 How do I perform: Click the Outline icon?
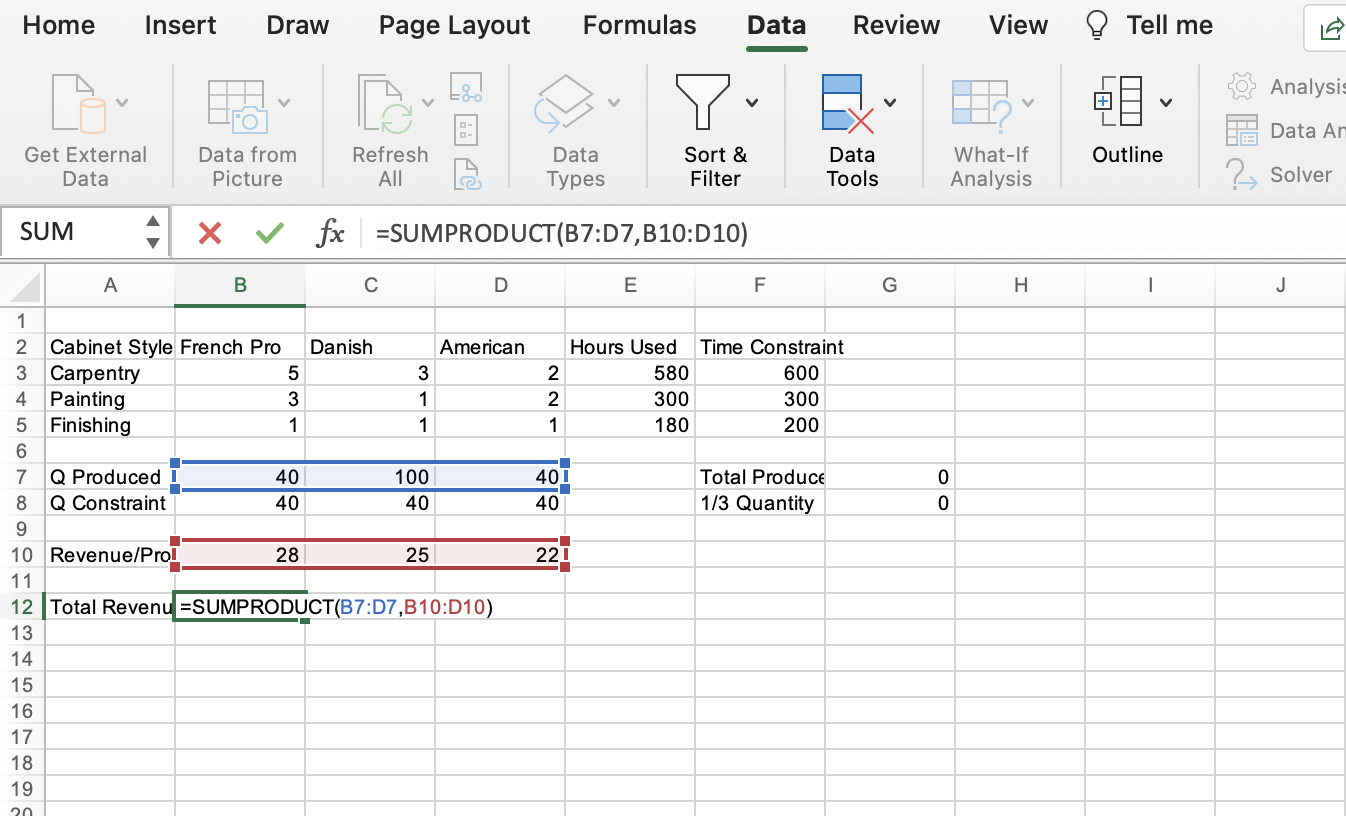(x=1120, y=102)
